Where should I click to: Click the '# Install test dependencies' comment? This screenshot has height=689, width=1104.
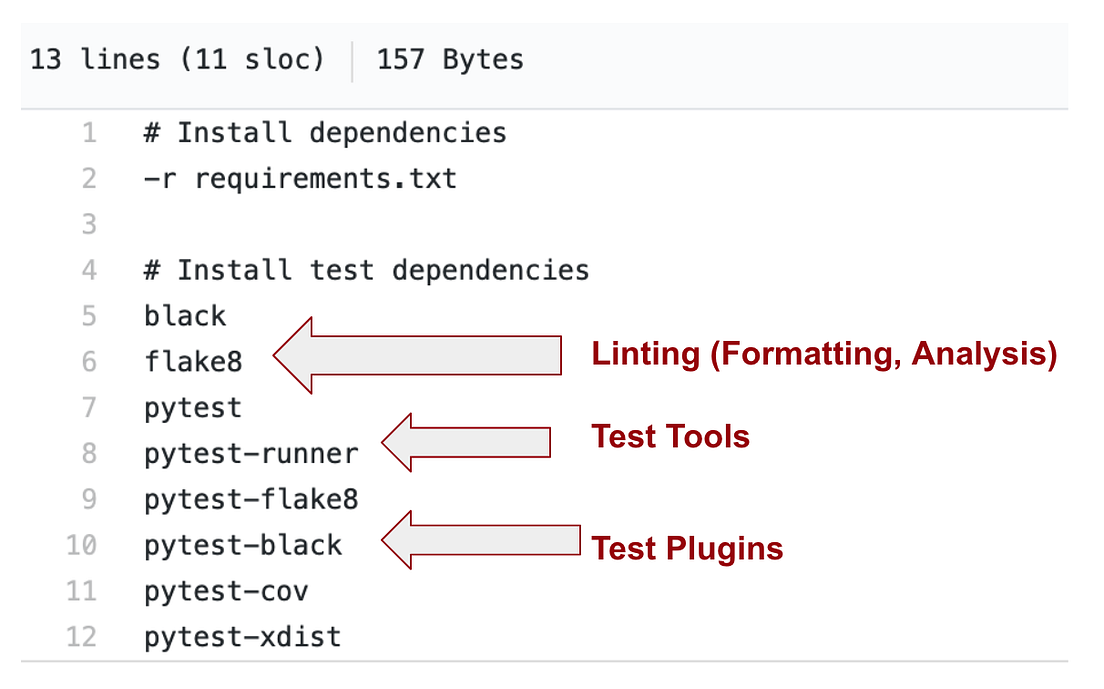click(366, 270)
